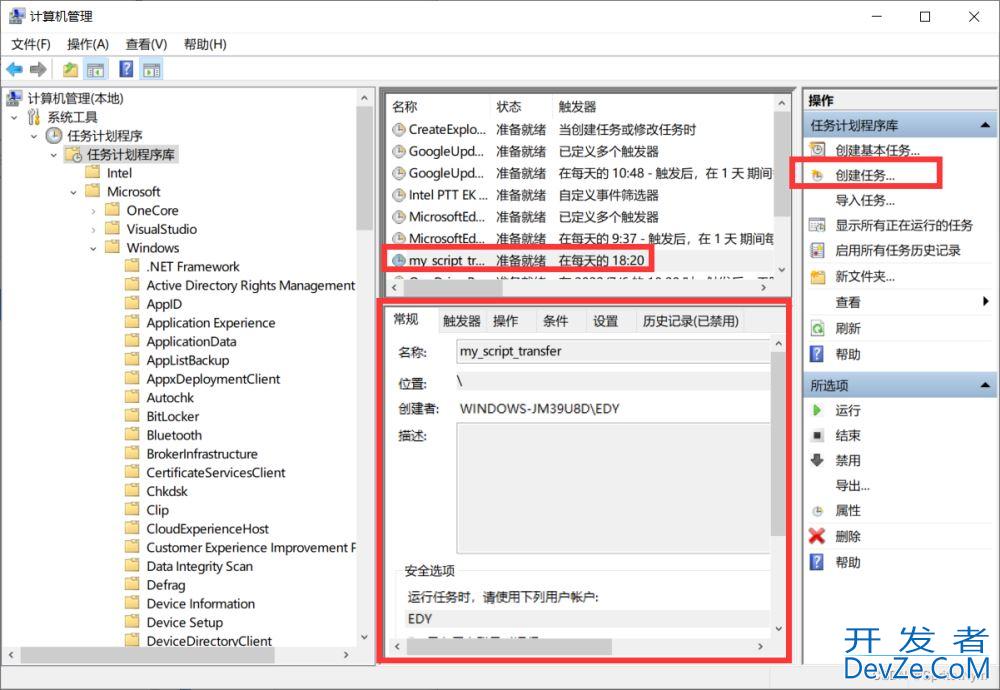Click the clock icon of Intel PTT EK task
The width and height of the screenshot is (1000, 690).
399,195
